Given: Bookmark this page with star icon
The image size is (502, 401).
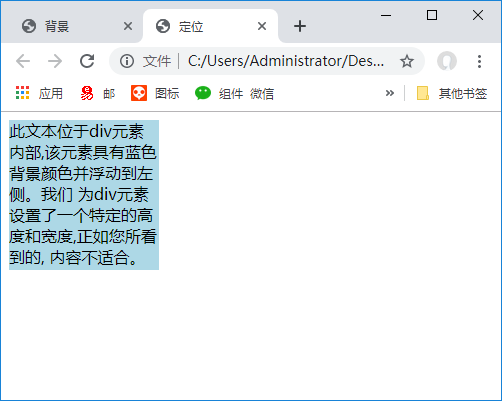Looking at the screenshot, I should click(407, 61).
